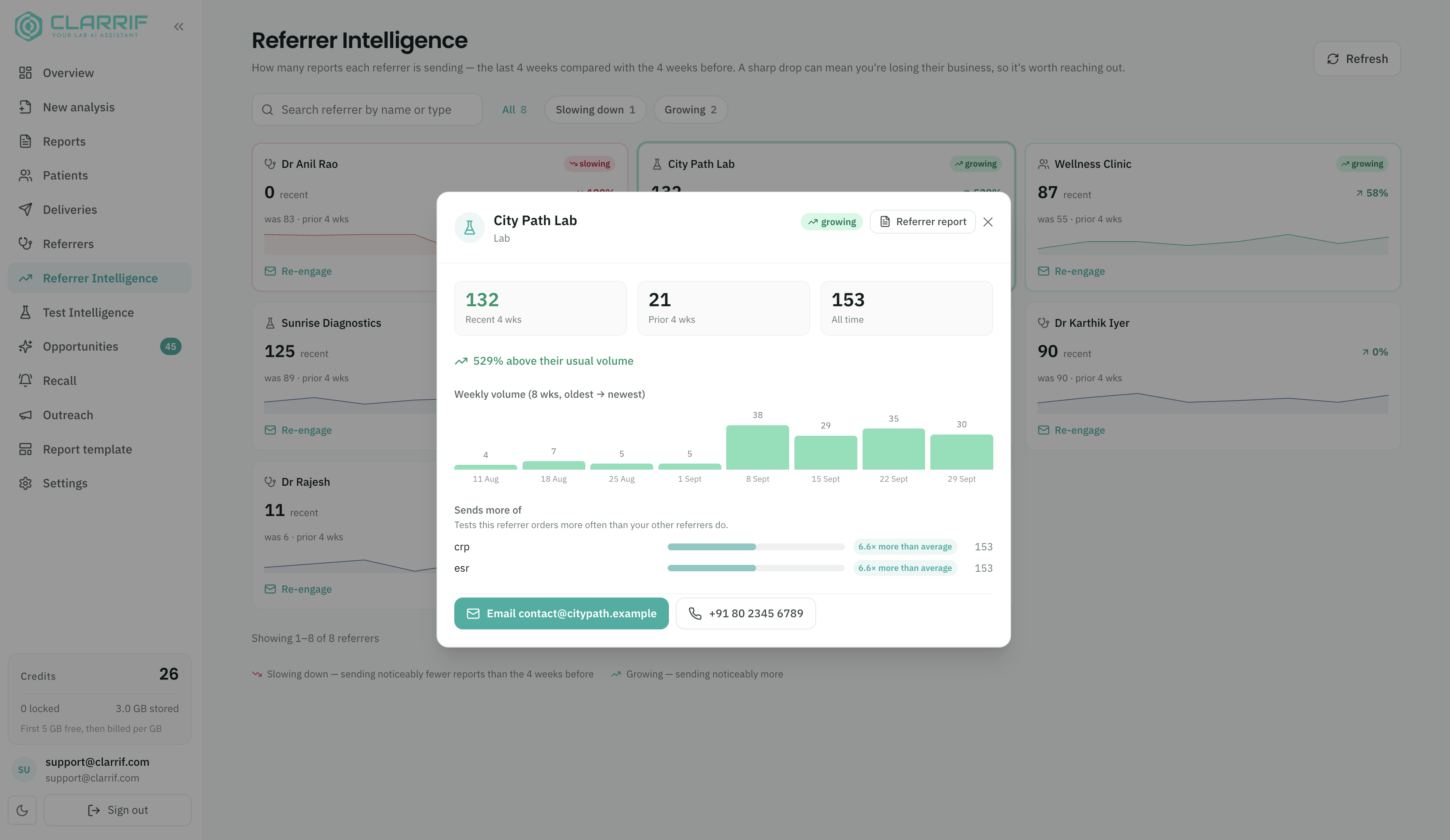1450x840 pixels.
Task: Click the Recall bell icon
Action: pyautogui.click(x=25, y=381)
